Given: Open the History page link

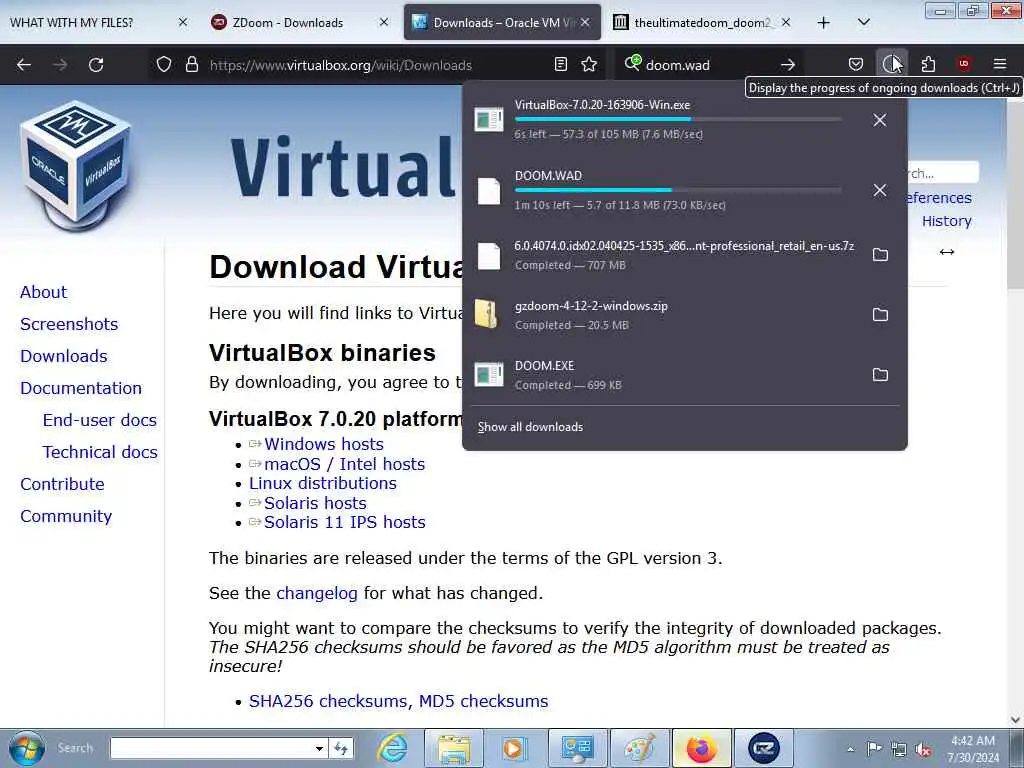Looking at the screenshot, I should point(946,221).
